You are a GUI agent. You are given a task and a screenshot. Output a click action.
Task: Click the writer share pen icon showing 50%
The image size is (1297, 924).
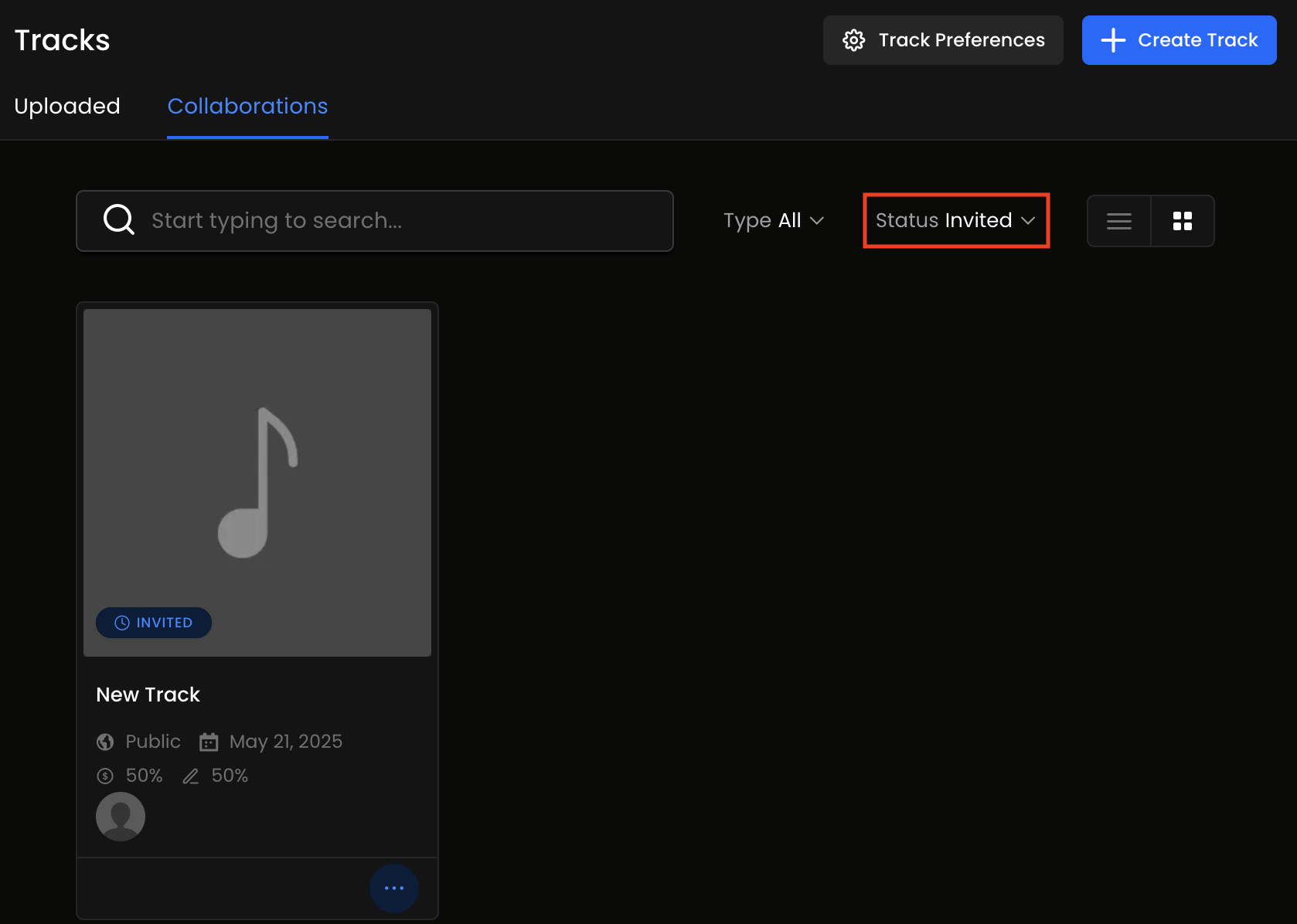[190, 776]
